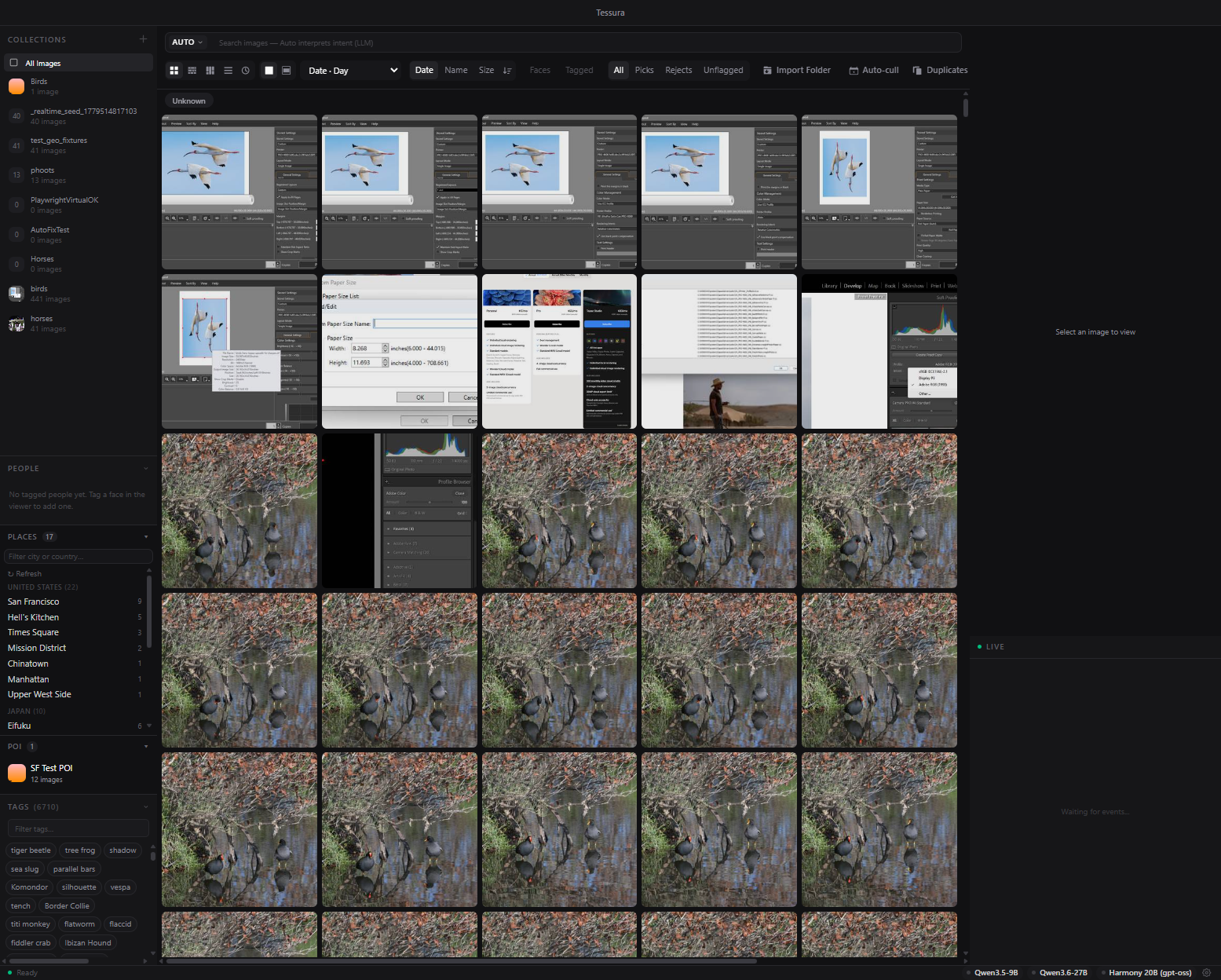Click the SF Test POI orange icon
The width and height of the screenshot is (1221, 980).
(x=16, y=773)
